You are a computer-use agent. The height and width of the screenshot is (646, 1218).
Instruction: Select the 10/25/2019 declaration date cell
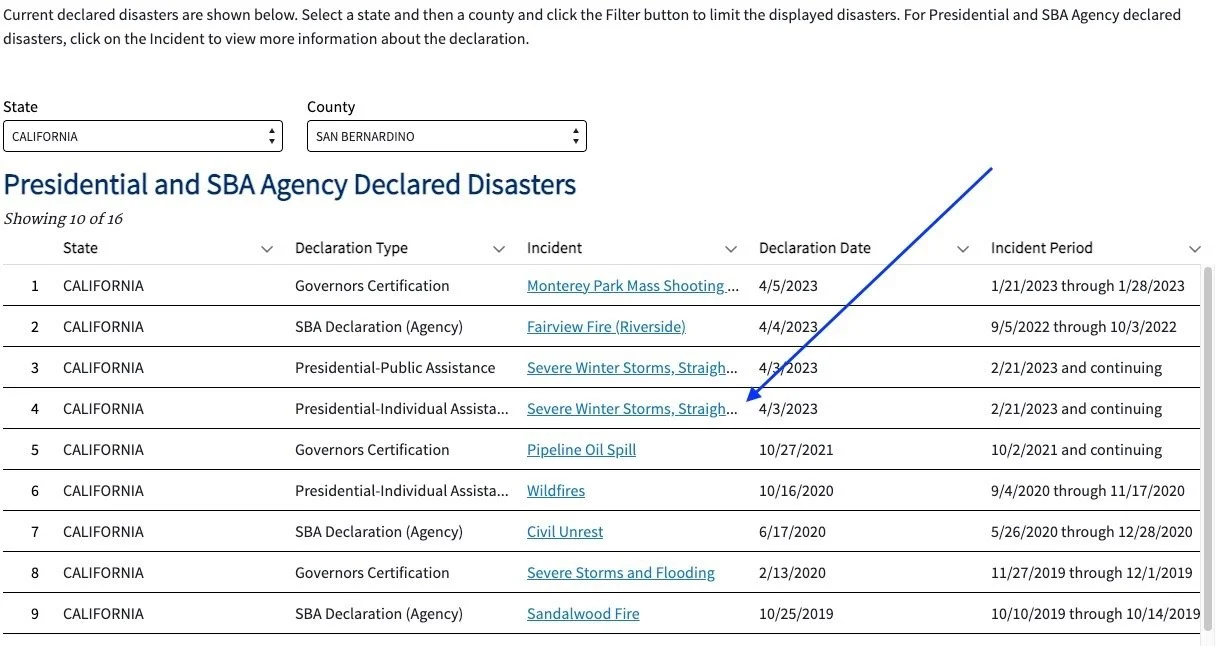point(796,614)
